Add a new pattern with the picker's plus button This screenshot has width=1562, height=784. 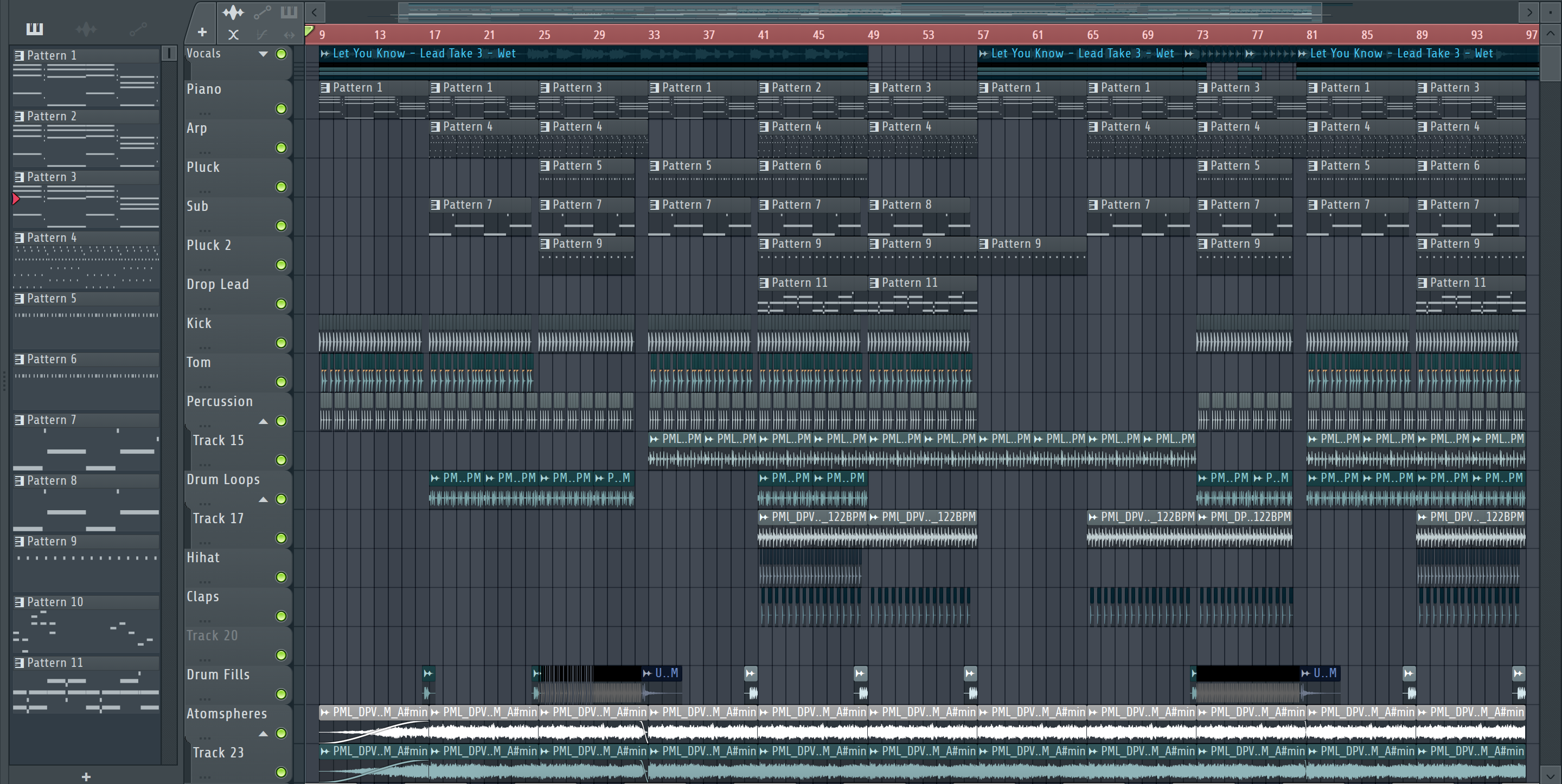pos(86,777)
